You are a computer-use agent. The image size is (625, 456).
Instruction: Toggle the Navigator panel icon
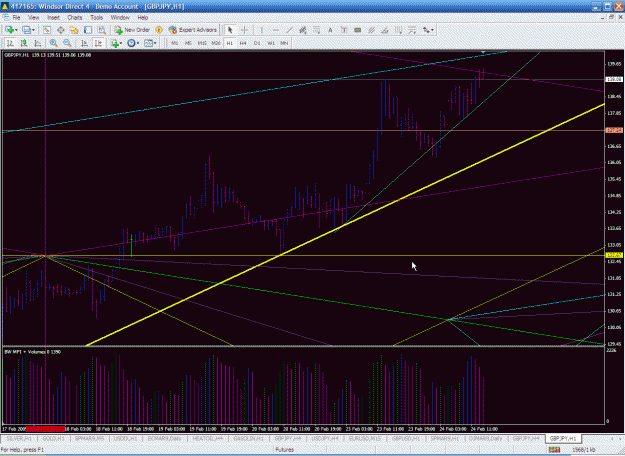tap(74, 30)
